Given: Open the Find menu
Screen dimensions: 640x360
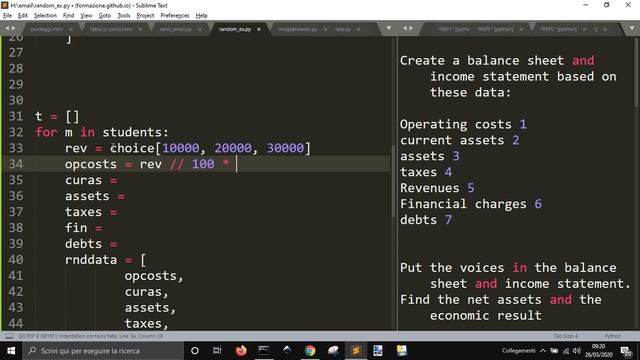Looking at the screenshot, I should click(x=69, y=16).
